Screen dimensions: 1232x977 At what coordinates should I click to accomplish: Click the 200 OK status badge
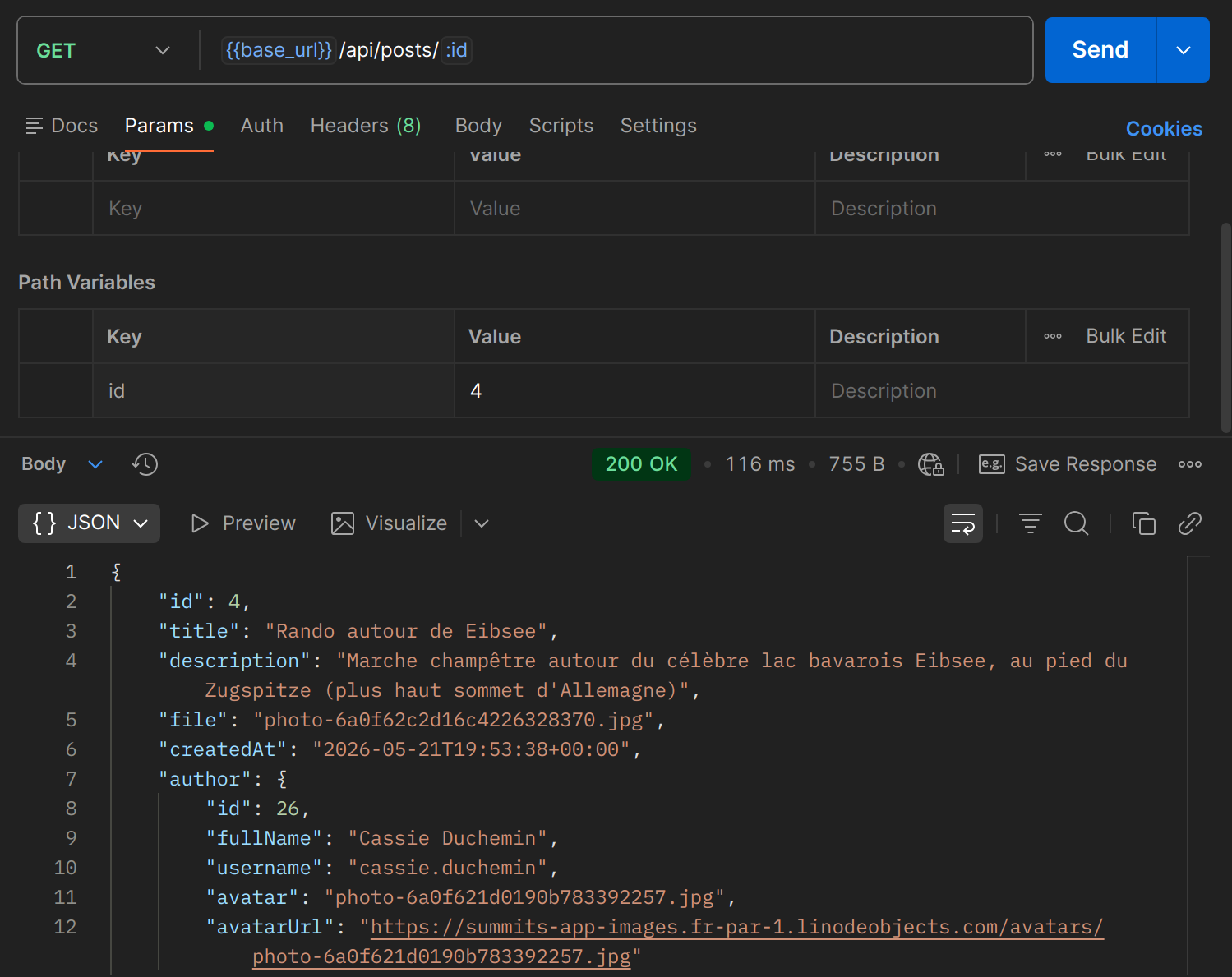tap(641, 464)
